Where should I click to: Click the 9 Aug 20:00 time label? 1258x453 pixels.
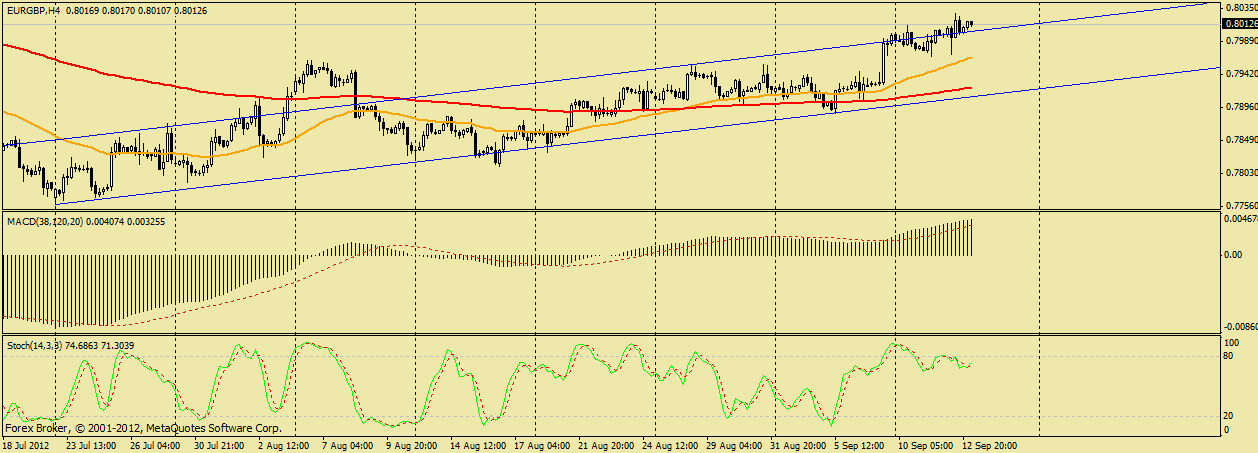(412, 445)
